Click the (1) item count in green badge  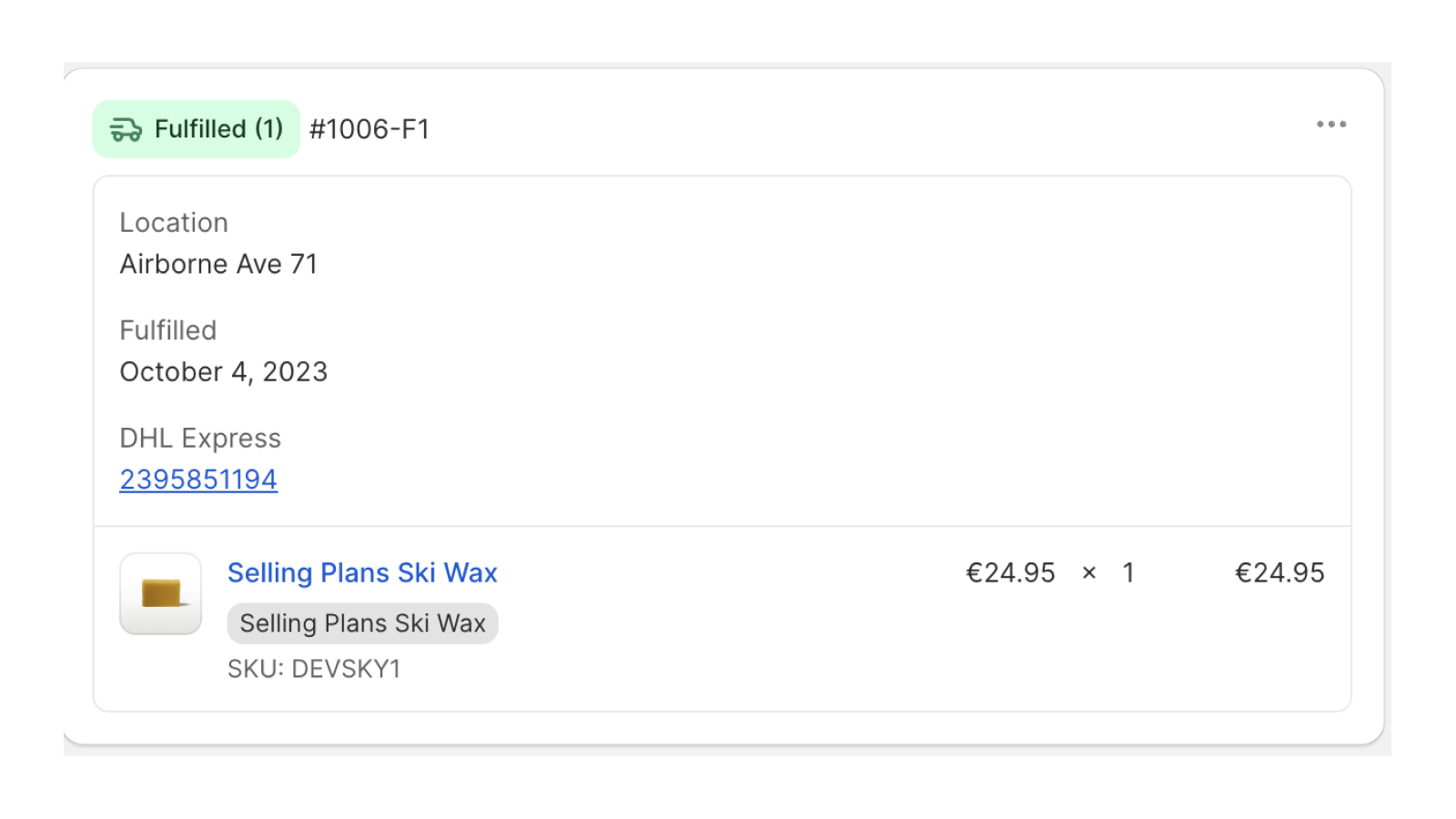coord(268,129)
